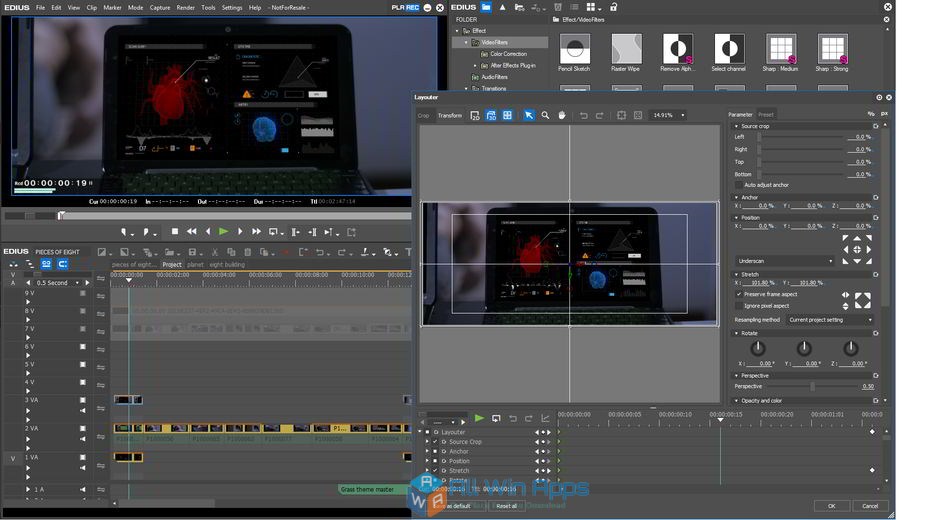Toggle Source Crop keyframe checkbox
The image size is (925, 520).
click(435, 441)
